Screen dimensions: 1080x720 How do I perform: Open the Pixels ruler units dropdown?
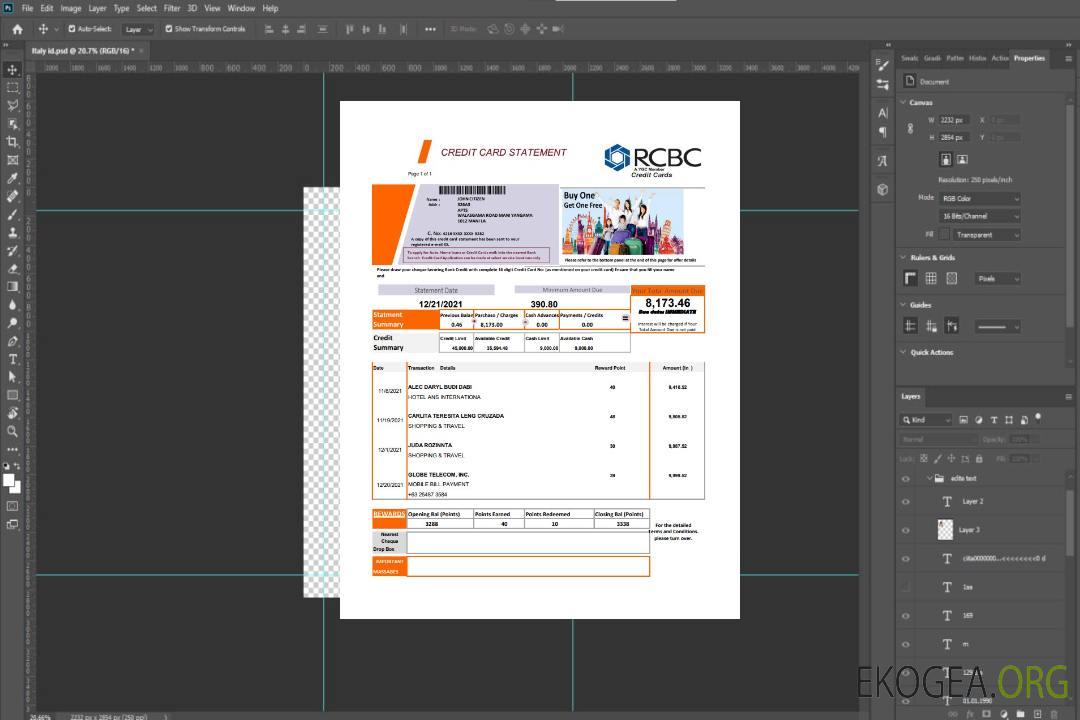(x=998, y=278)
